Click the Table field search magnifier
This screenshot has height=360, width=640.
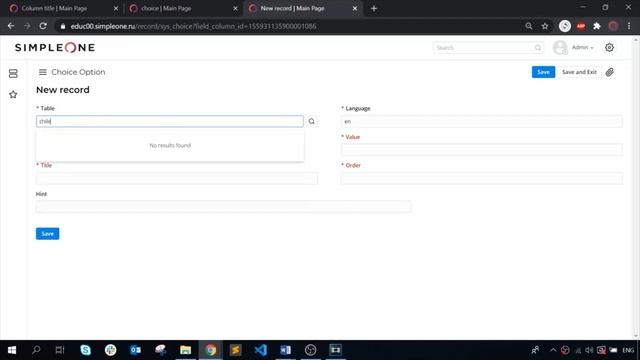[x=311, y=121]
